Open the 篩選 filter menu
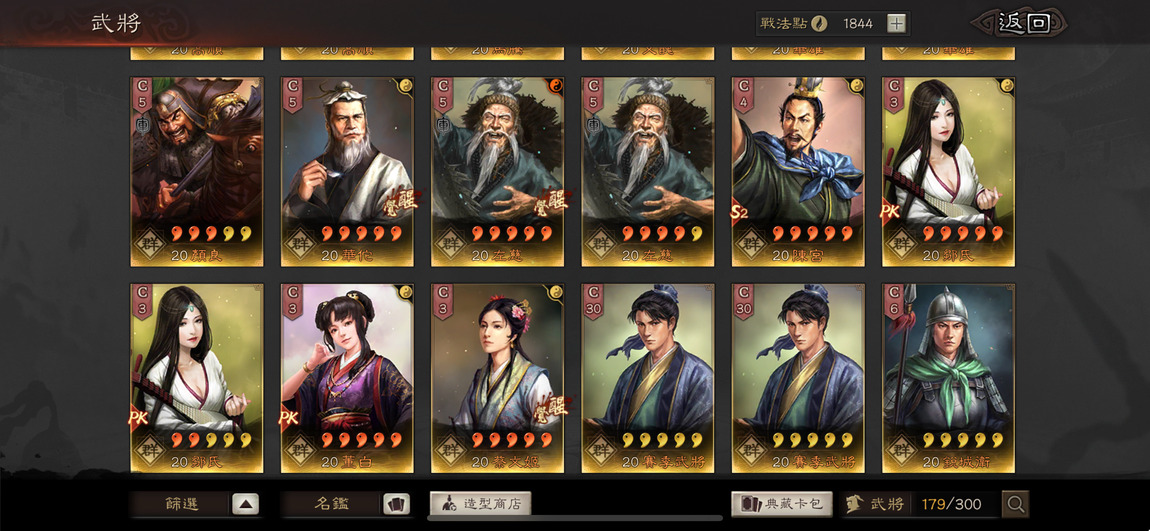Viewport: 1150px width, 531px height. (181, 504)
